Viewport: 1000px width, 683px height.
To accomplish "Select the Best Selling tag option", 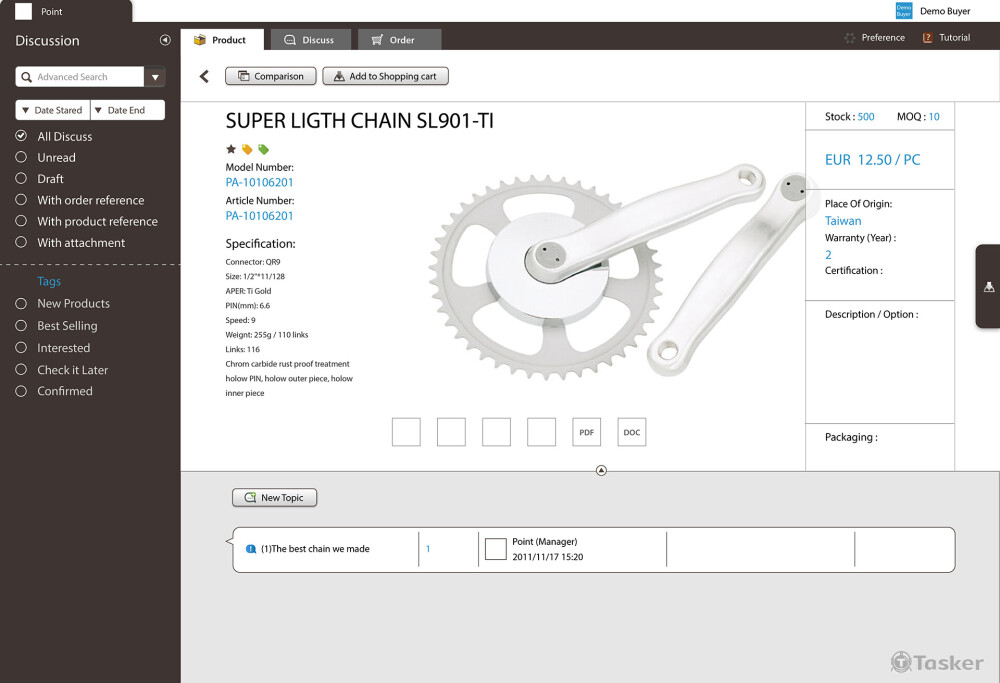I will point(21,325).
